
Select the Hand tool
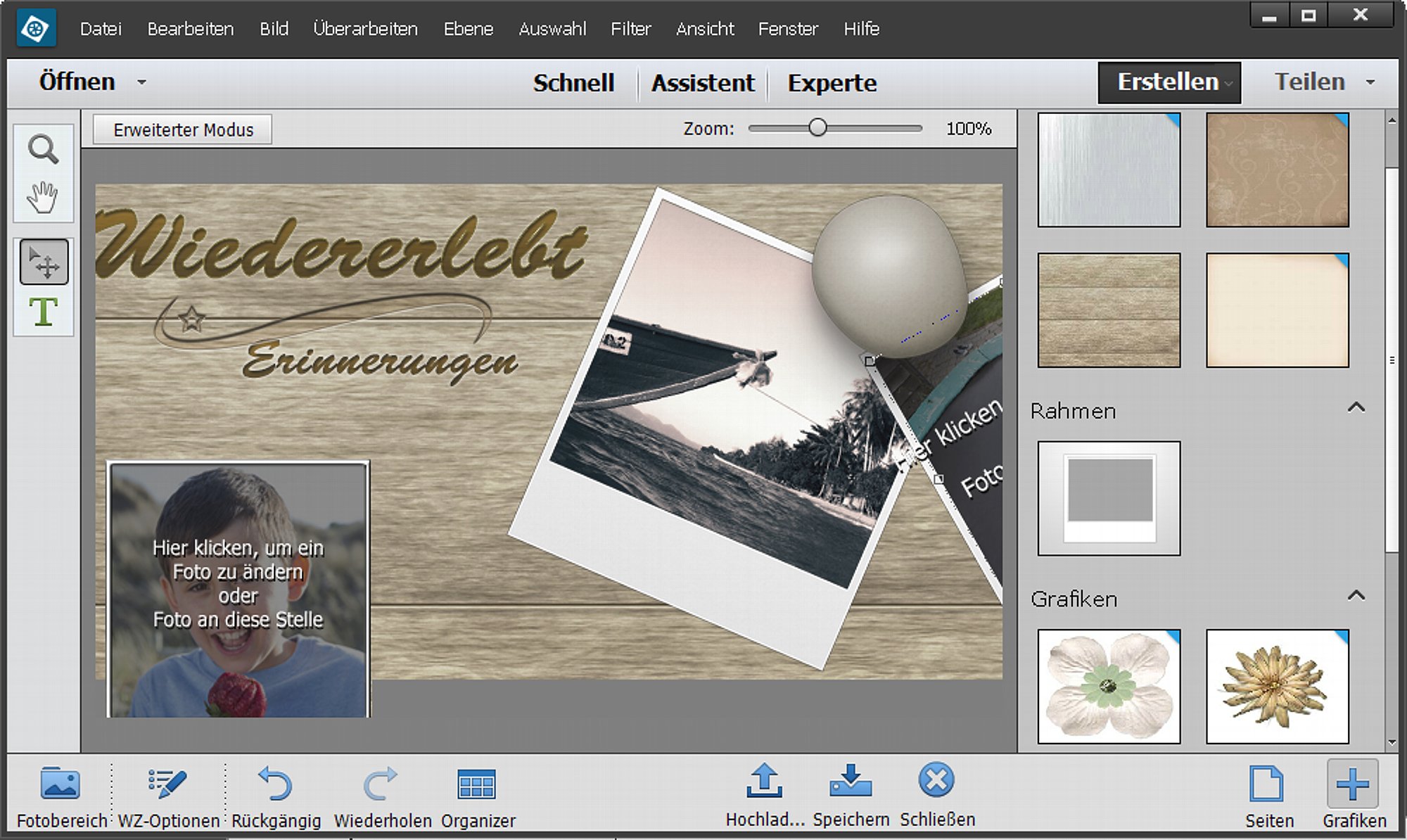pyautogui.click(x=43, y=197)
